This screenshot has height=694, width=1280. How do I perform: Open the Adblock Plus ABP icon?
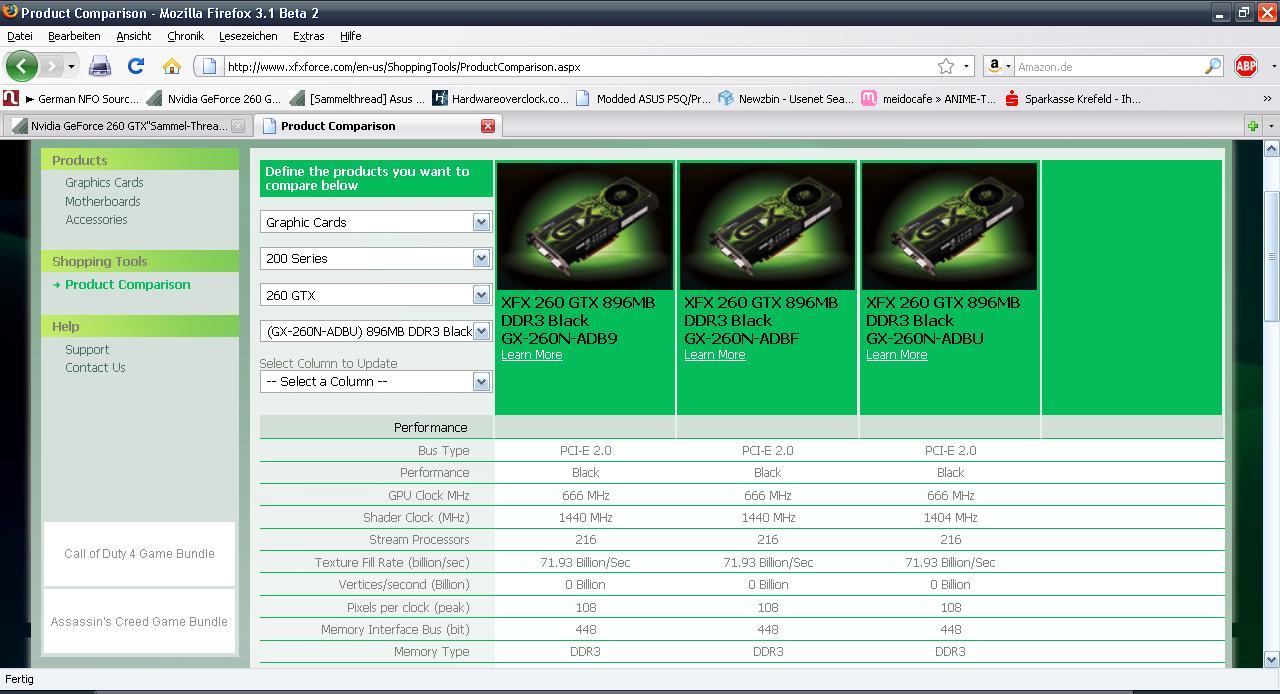pyautogui.click(x=1246, y=66)
